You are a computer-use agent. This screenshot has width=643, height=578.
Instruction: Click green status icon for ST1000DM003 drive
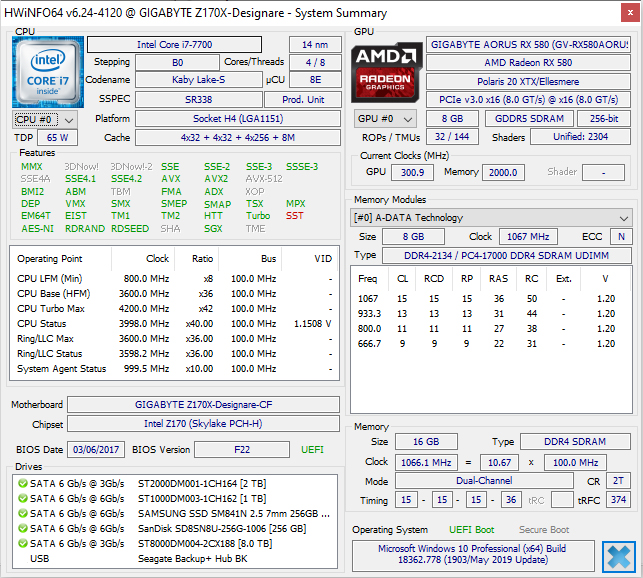(x=23, y=498)
